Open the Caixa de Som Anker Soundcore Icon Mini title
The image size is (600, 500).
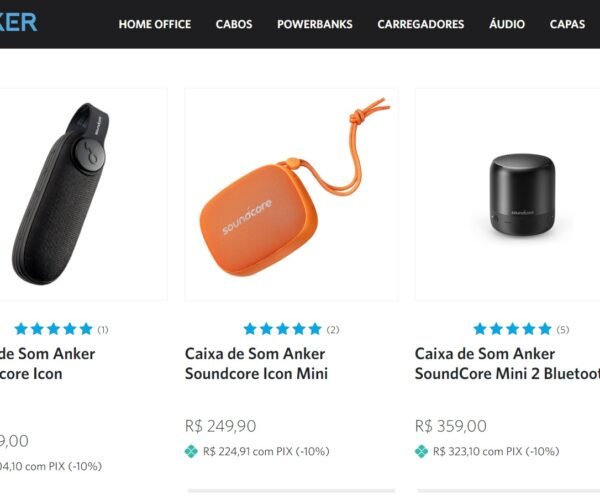(x=256, y=363)
